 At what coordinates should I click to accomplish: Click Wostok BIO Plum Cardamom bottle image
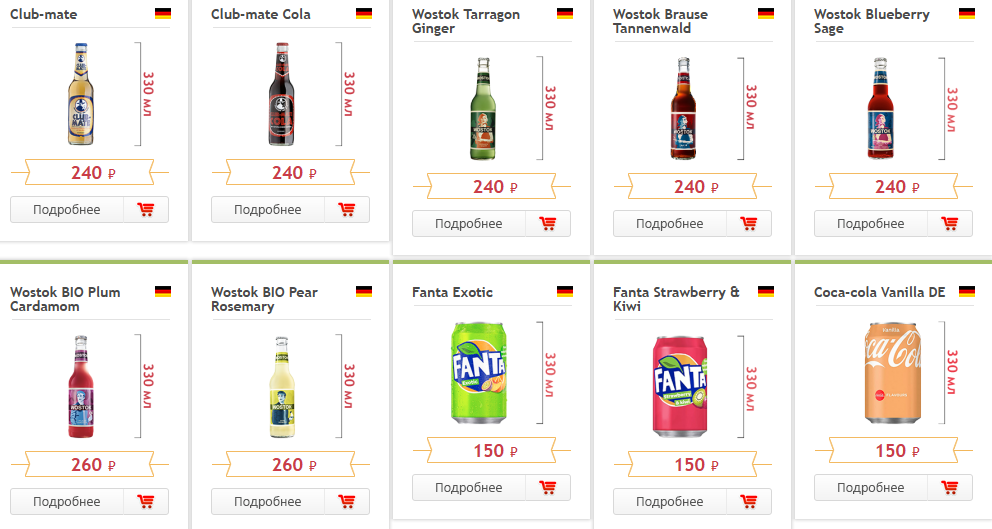(81, 387)
